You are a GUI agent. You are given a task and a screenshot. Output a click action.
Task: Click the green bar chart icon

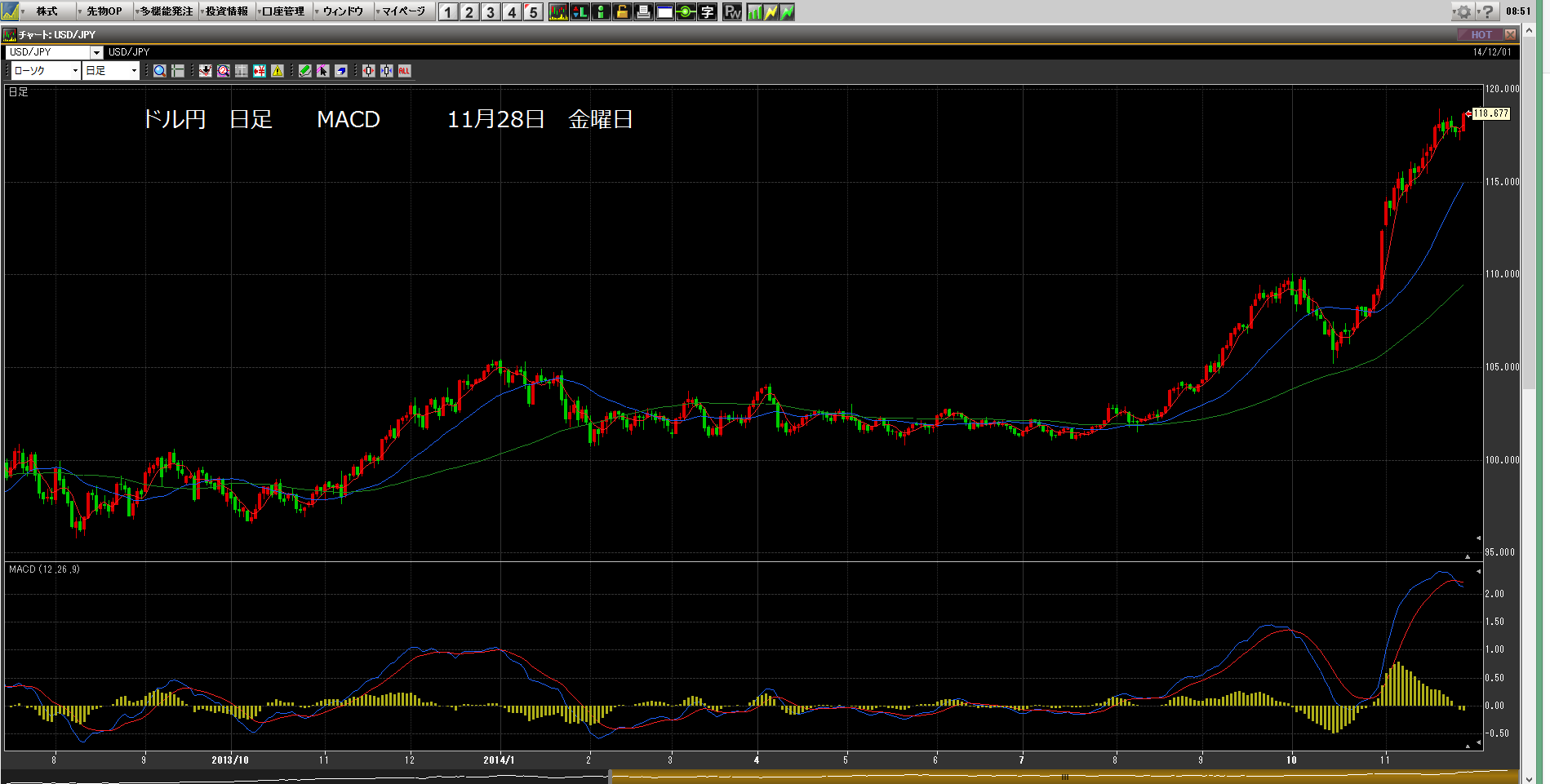pos(754,12)
